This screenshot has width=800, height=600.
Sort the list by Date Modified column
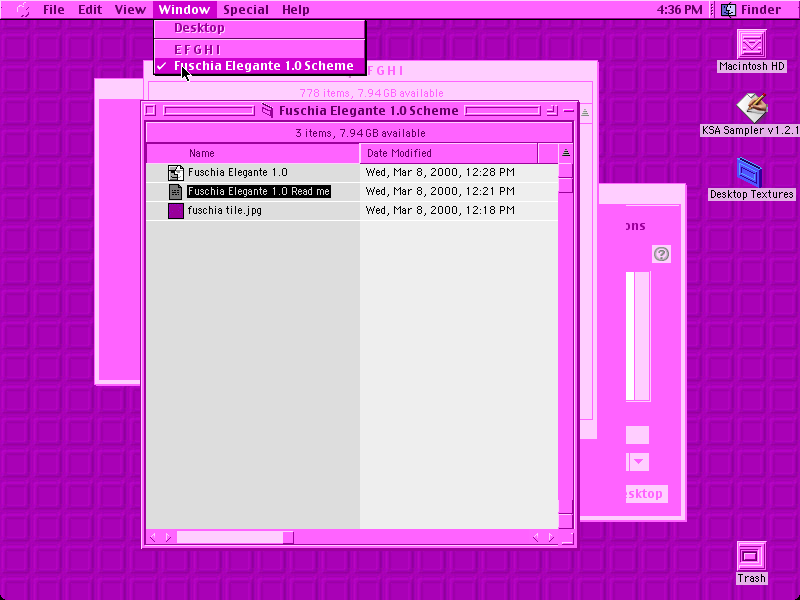[x=448, y=153]
